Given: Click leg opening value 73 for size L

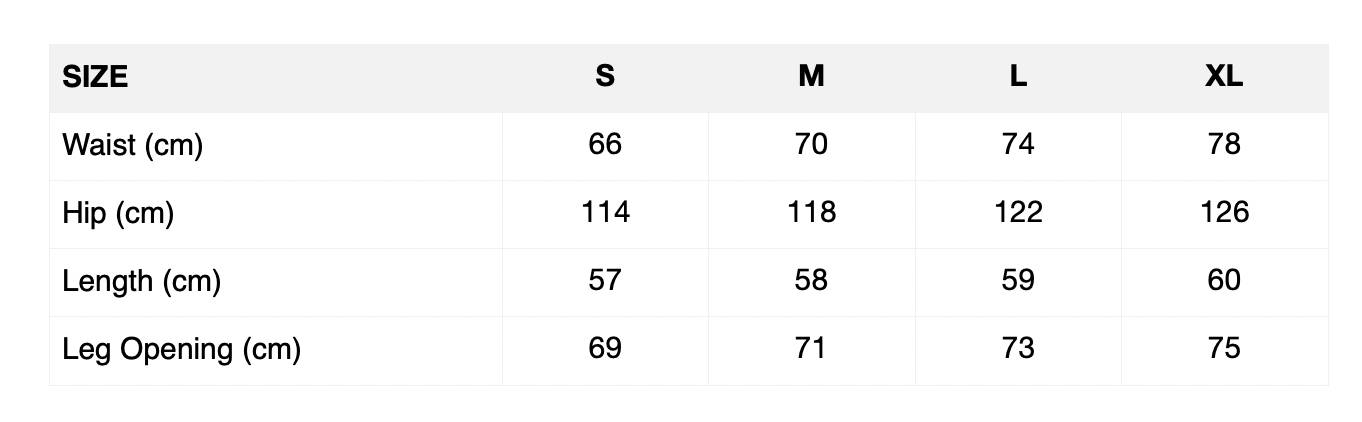Looking at the screenshot, I should click(1018, 349).
